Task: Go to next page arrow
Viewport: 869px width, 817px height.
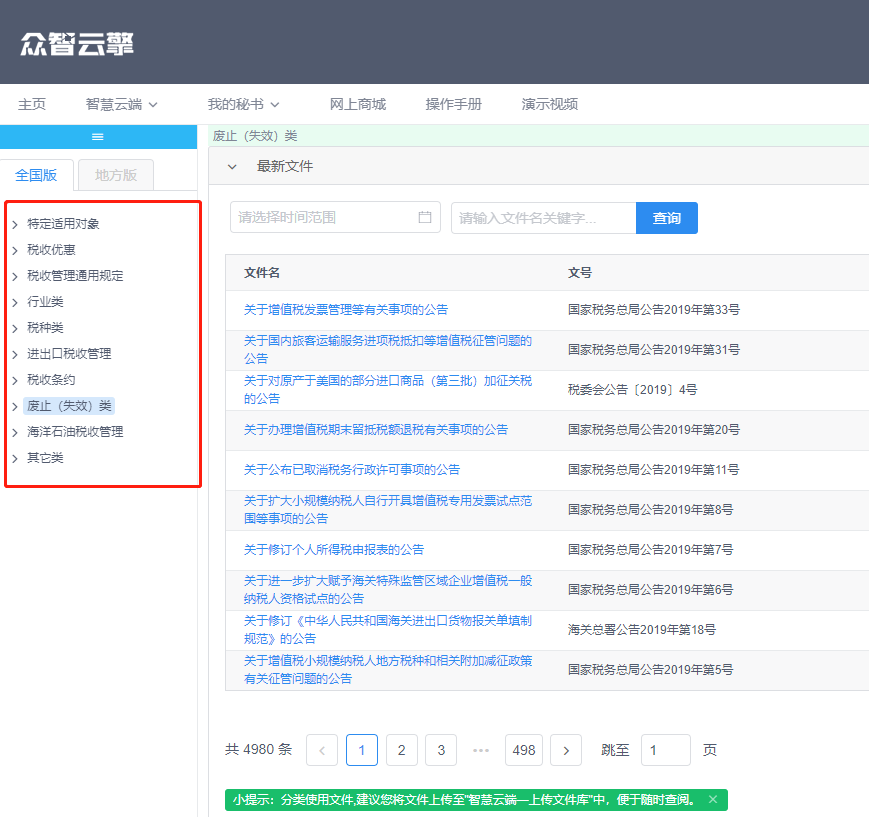Action: [566, 750]
